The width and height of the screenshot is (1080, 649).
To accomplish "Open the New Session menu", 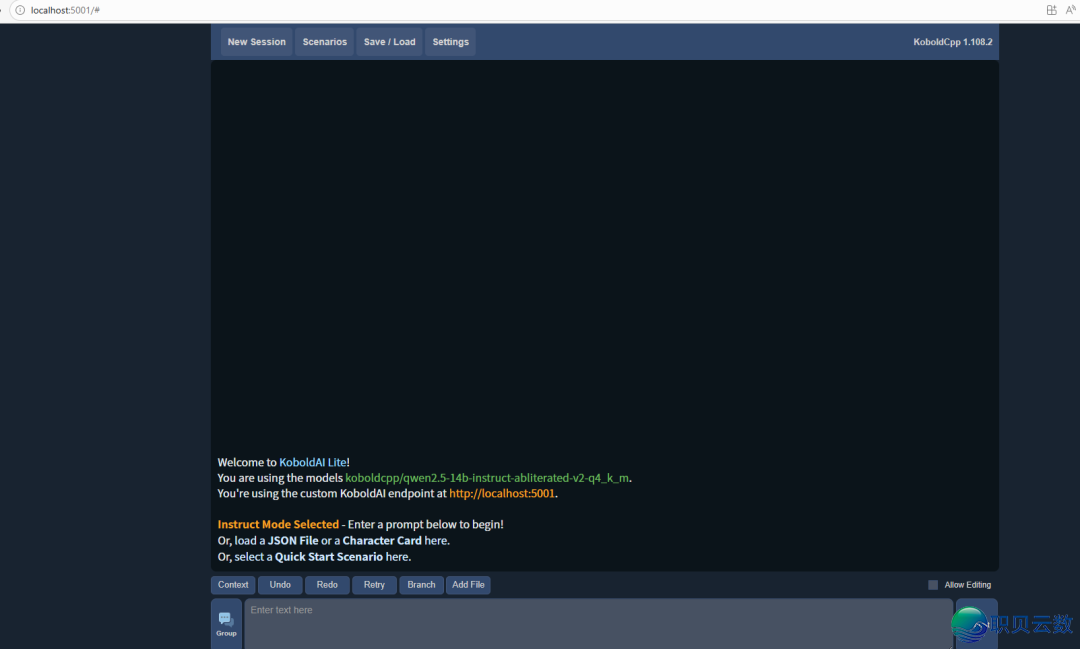I will coord(256,42).
